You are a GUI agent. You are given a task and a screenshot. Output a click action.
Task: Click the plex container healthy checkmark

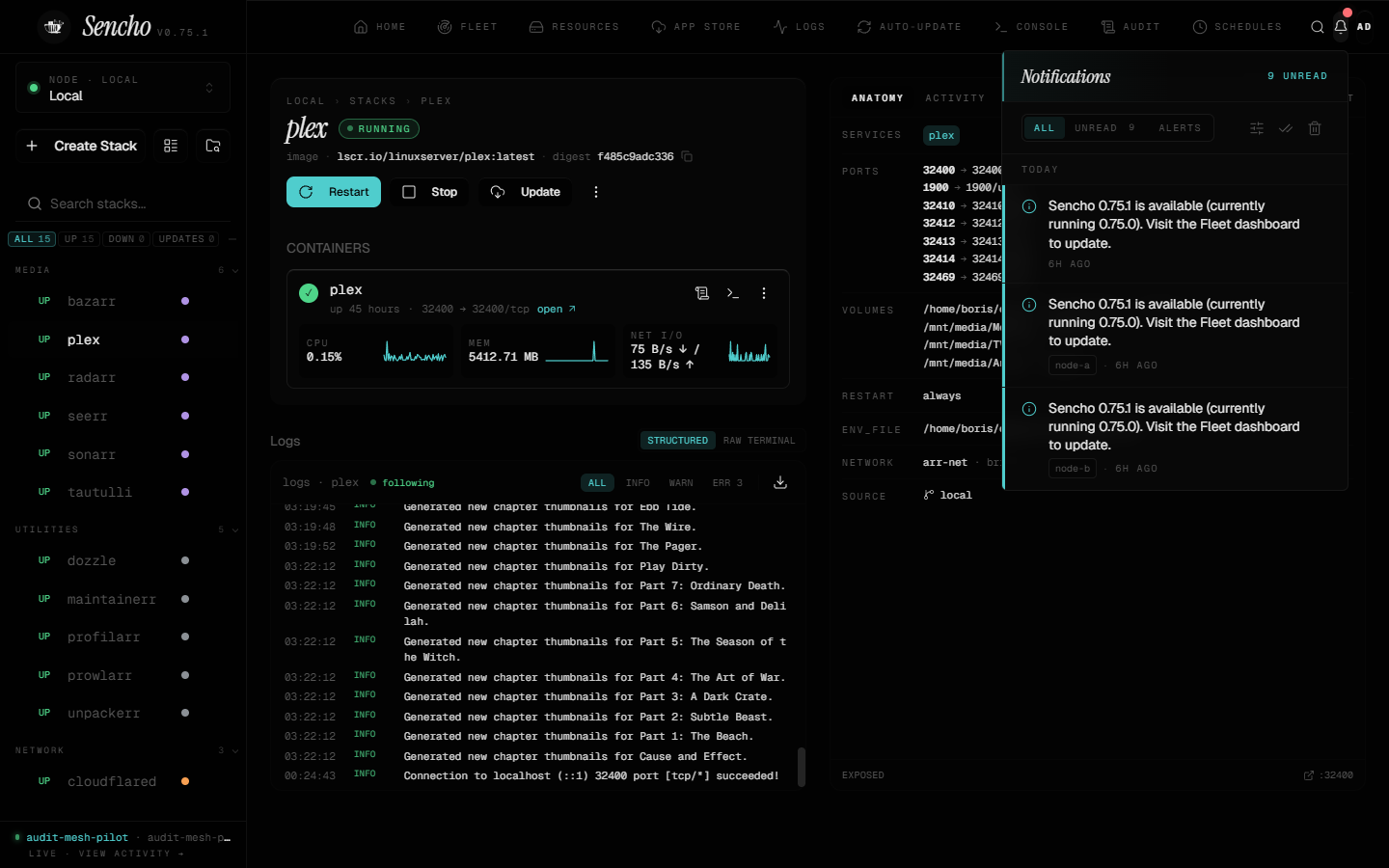pyautogui.click(x=309, y=293)
